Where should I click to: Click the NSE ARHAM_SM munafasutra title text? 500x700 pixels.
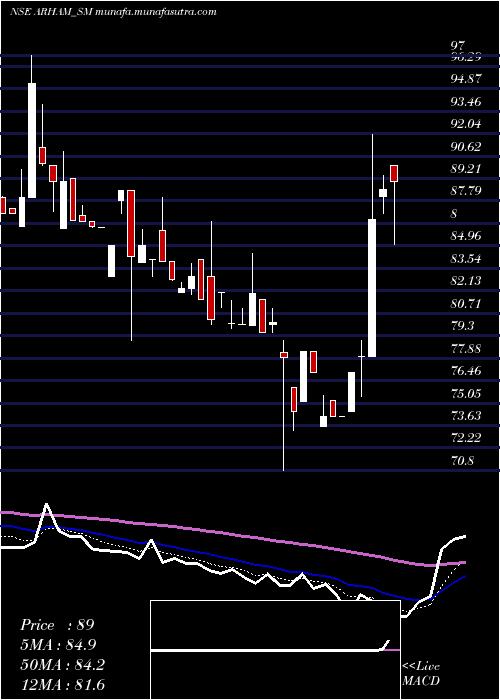tap(113, 12)
